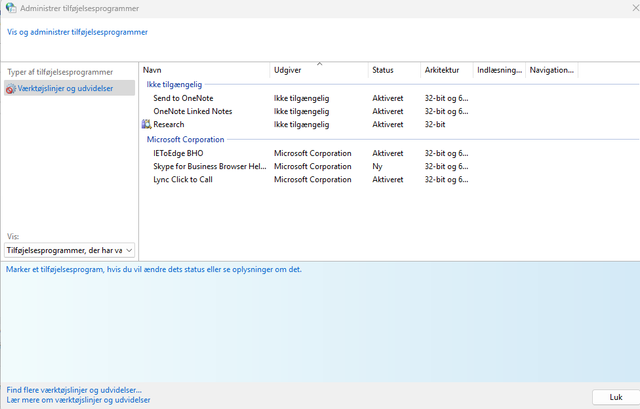The height and width of the screenshot is (409, 640).
Task: Click the Navigation... column header
Action: [552, 70]
